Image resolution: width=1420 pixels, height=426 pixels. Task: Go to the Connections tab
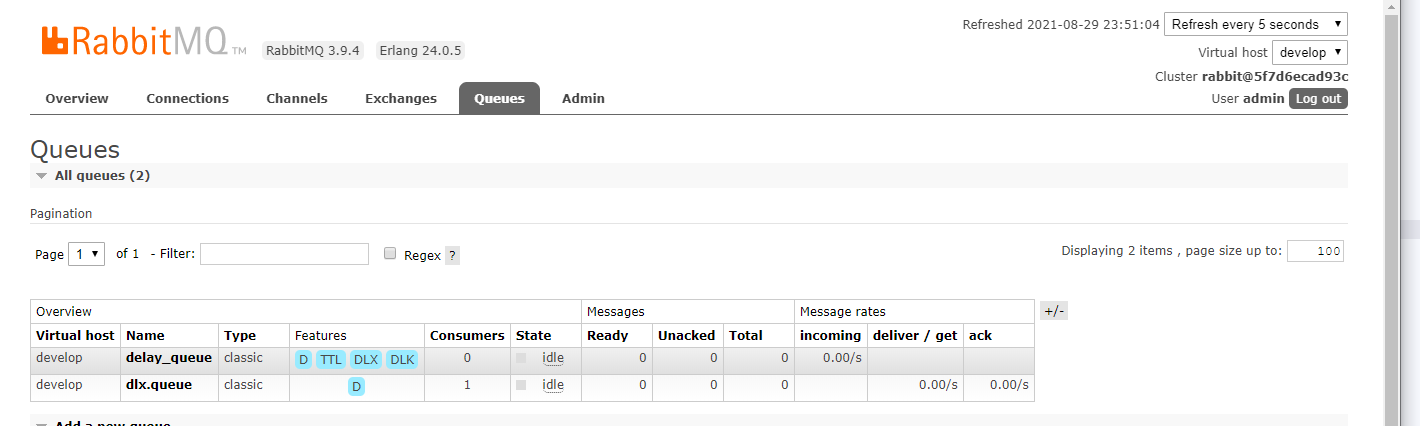coord(187,98)
